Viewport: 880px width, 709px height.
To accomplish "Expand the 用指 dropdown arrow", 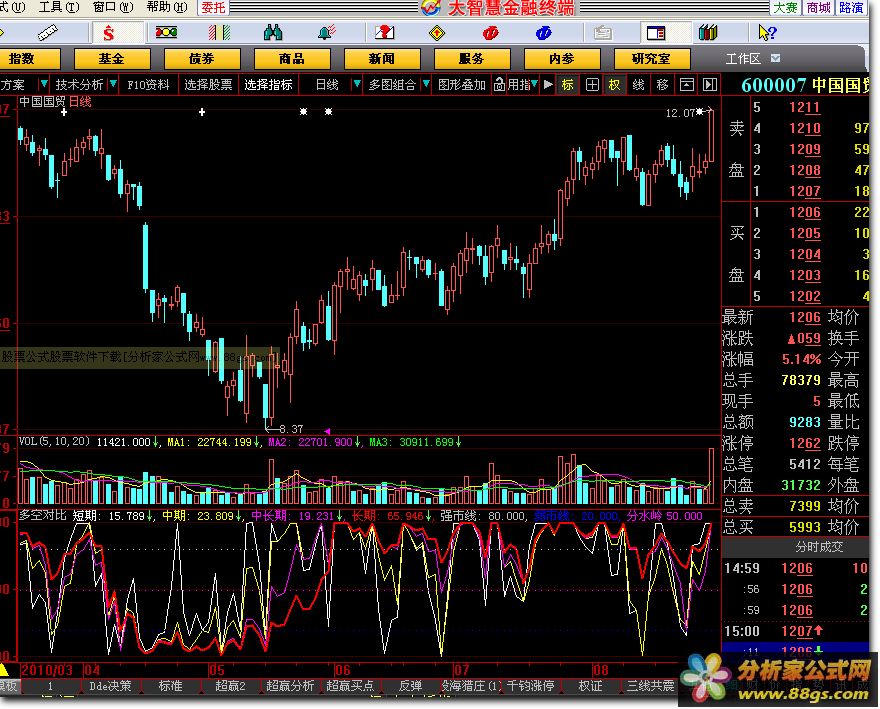I will pyautogui.click(x=534, y=84).
